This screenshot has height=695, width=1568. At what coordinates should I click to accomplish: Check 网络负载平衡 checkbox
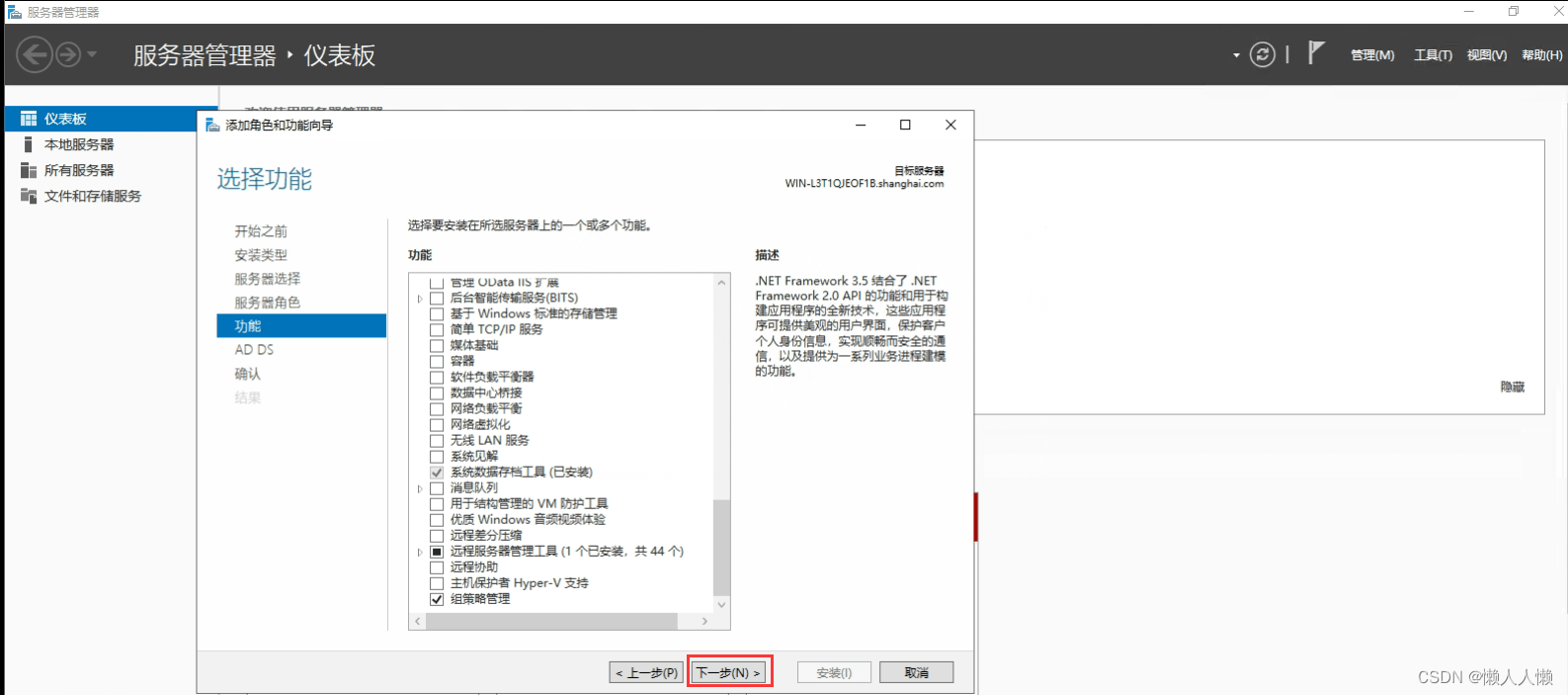(437, 408)
